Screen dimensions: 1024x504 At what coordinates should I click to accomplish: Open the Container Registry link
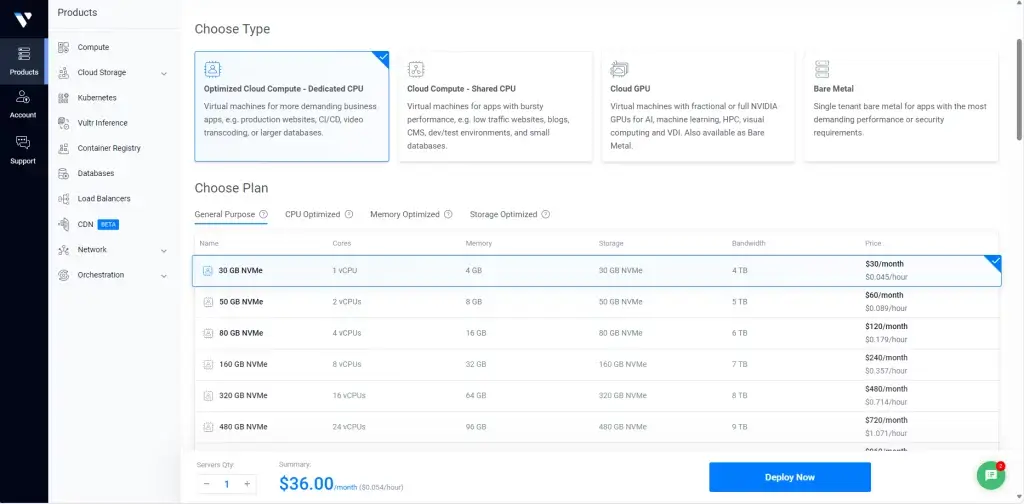click(x=109, y=148)
